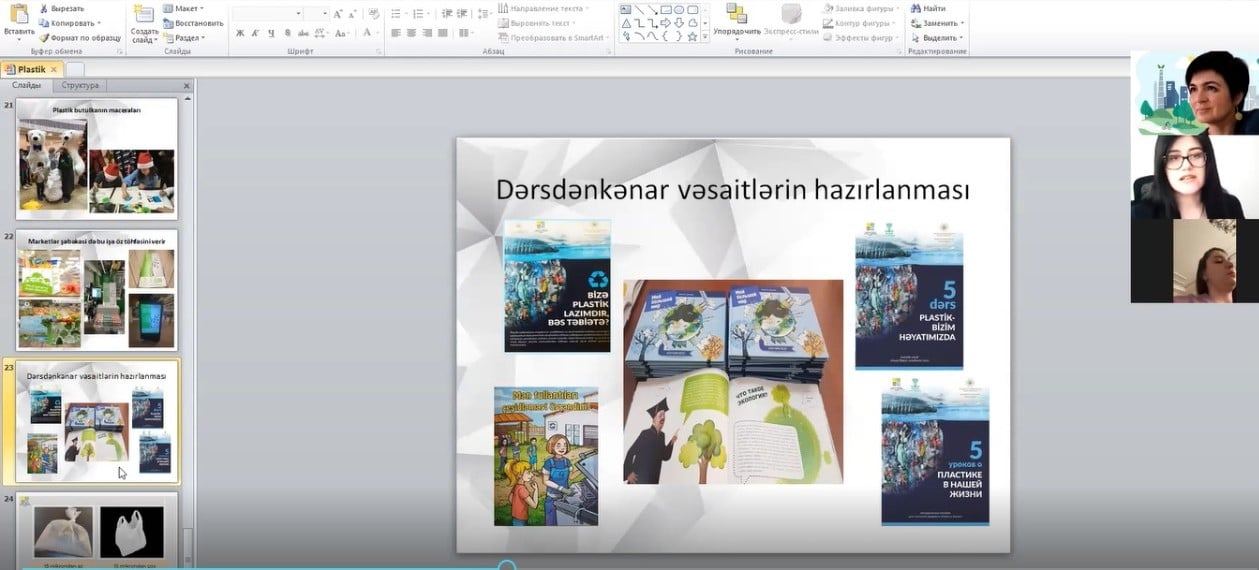Select the star shape in gallery

tap(692, 36)
